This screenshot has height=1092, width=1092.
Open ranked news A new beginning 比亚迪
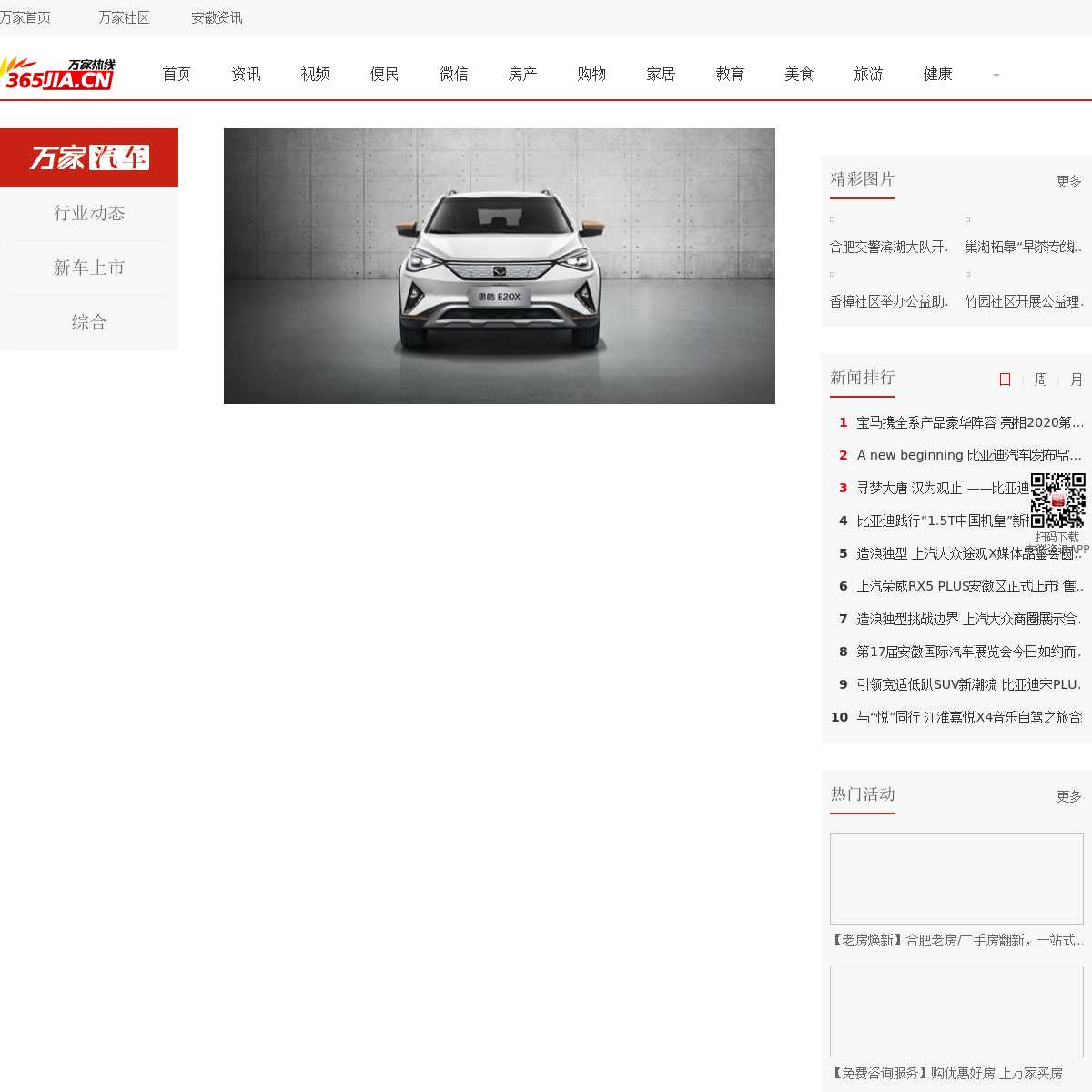[x=970, y=455]
